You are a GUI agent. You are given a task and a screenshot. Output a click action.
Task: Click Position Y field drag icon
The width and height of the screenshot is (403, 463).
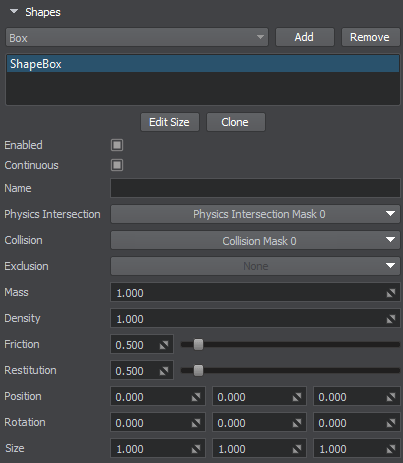click(x=297, y=397)
